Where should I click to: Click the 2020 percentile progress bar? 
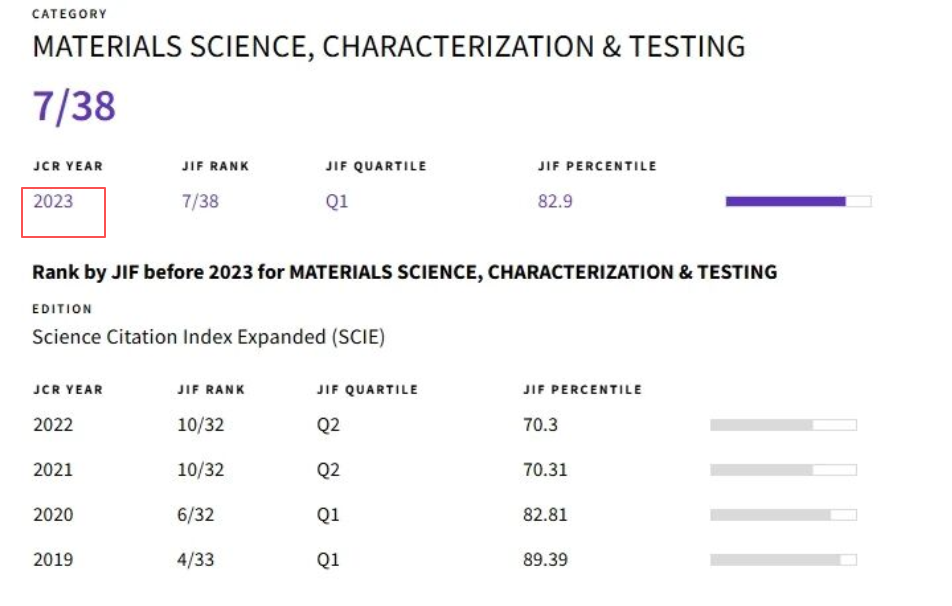click(x=783, y=515)
